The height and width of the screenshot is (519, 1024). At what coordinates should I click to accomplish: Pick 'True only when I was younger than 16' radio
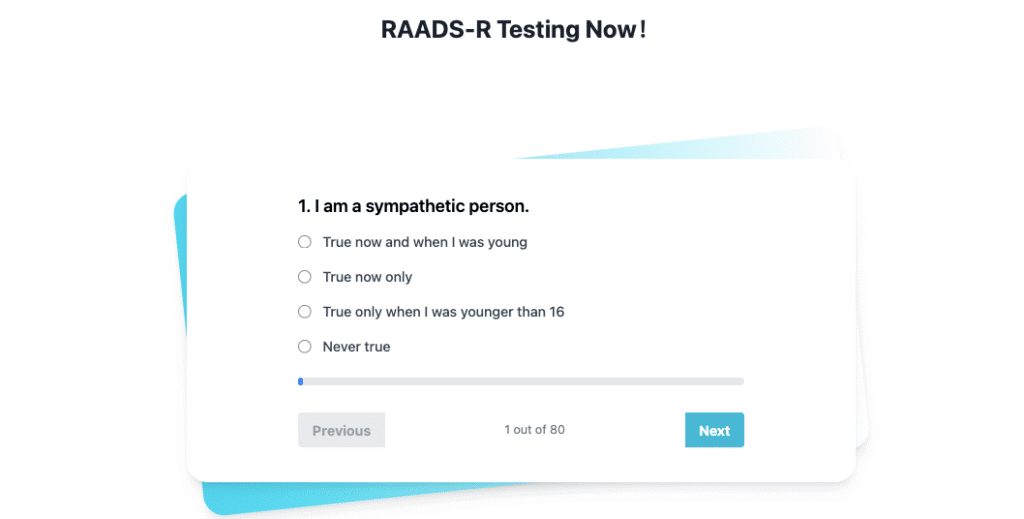click(305, 312)
